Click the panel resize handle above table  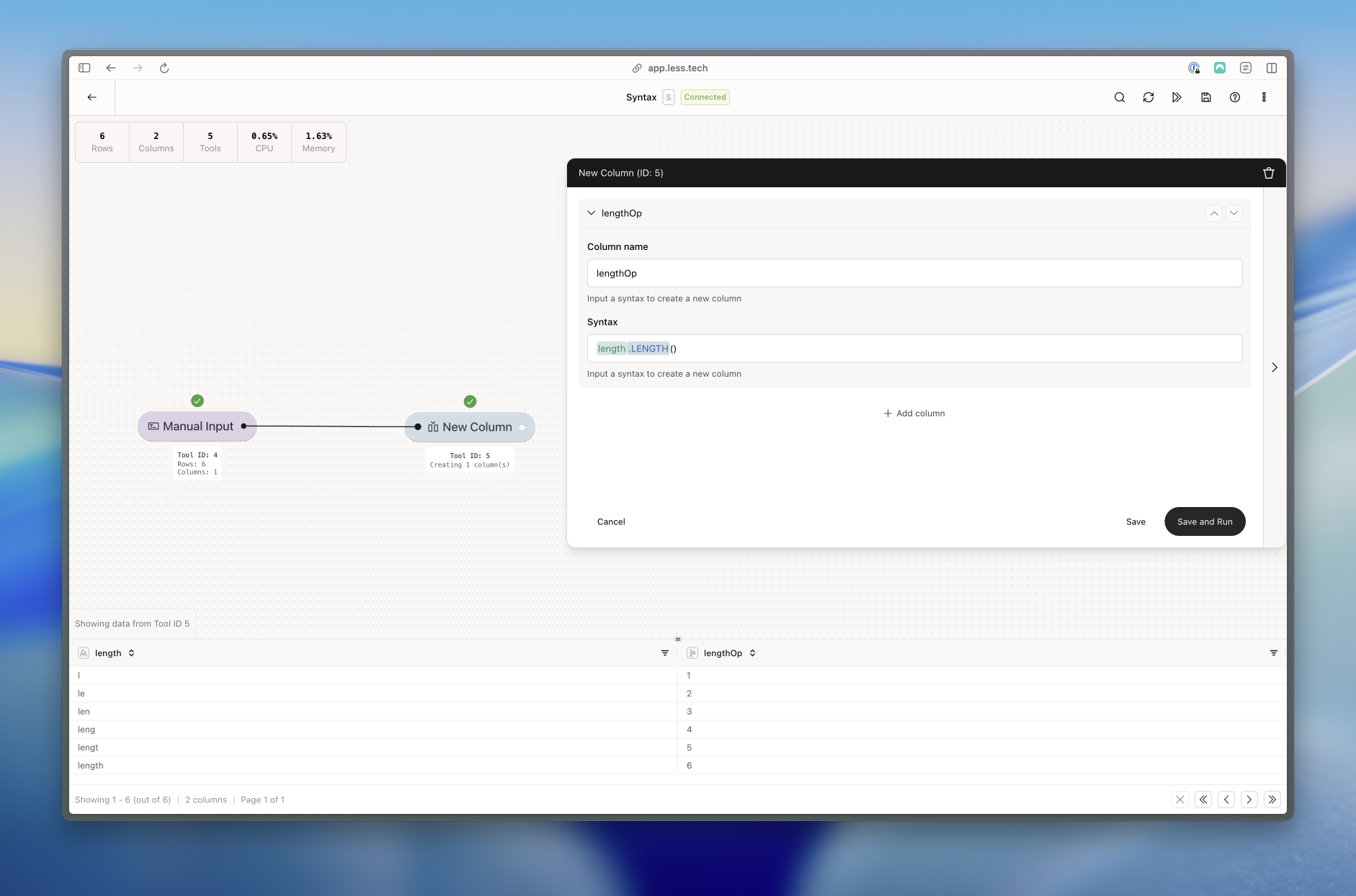pos(678,639)
